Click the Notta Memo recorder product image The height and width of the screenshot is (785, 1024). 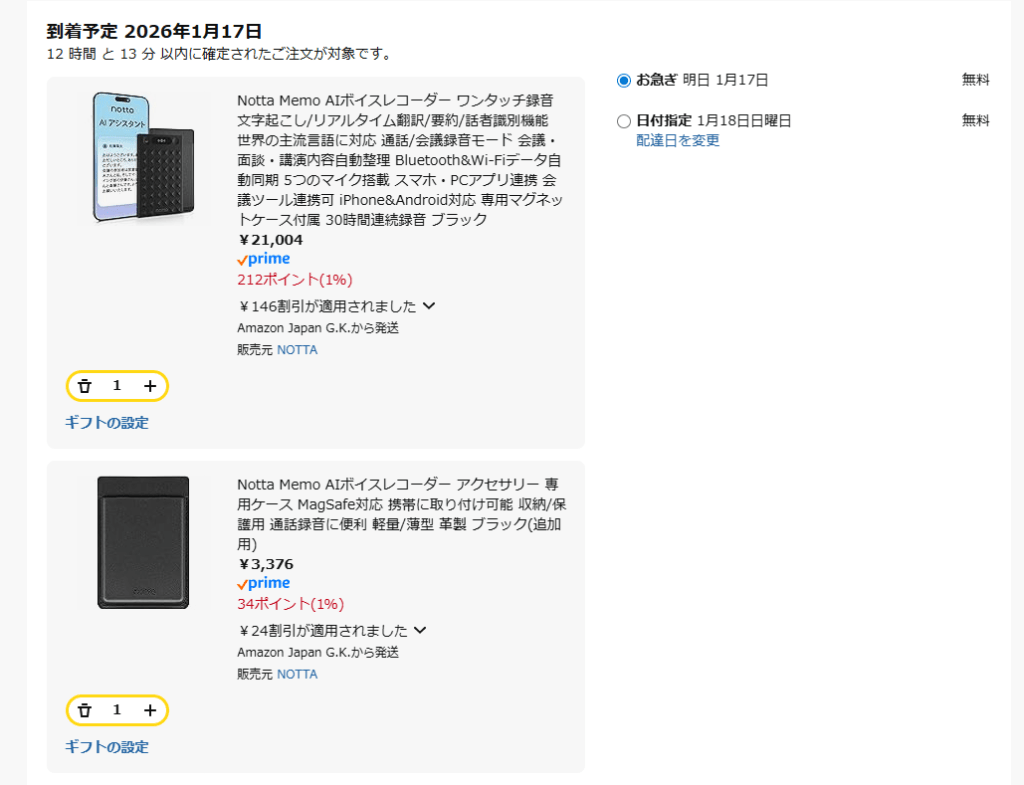coord(143,158)
